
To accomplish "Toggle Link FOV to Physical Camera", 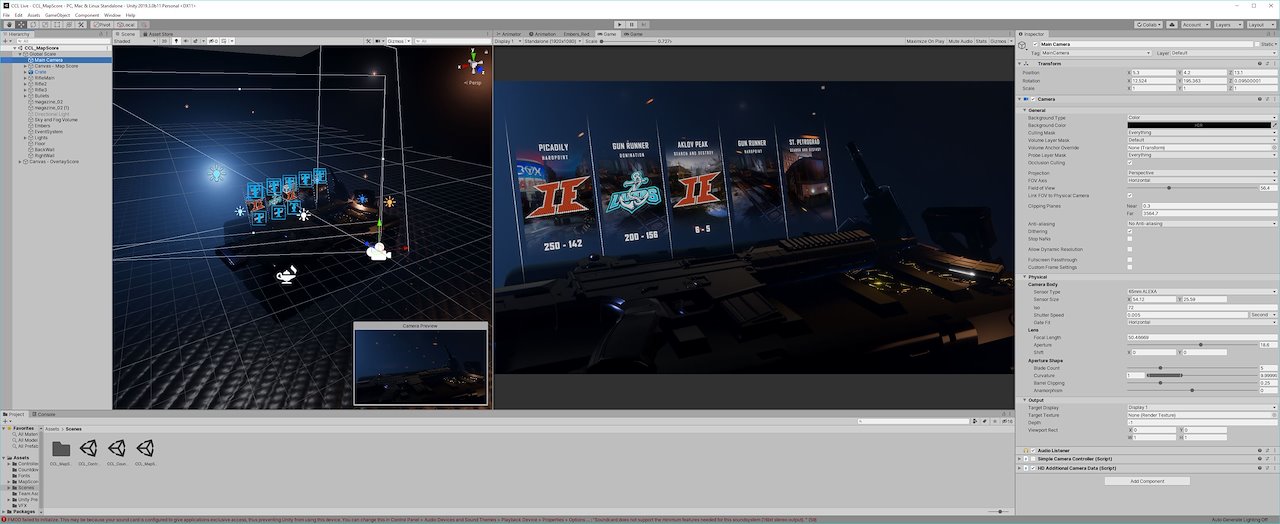I will tap(1130, 195).
